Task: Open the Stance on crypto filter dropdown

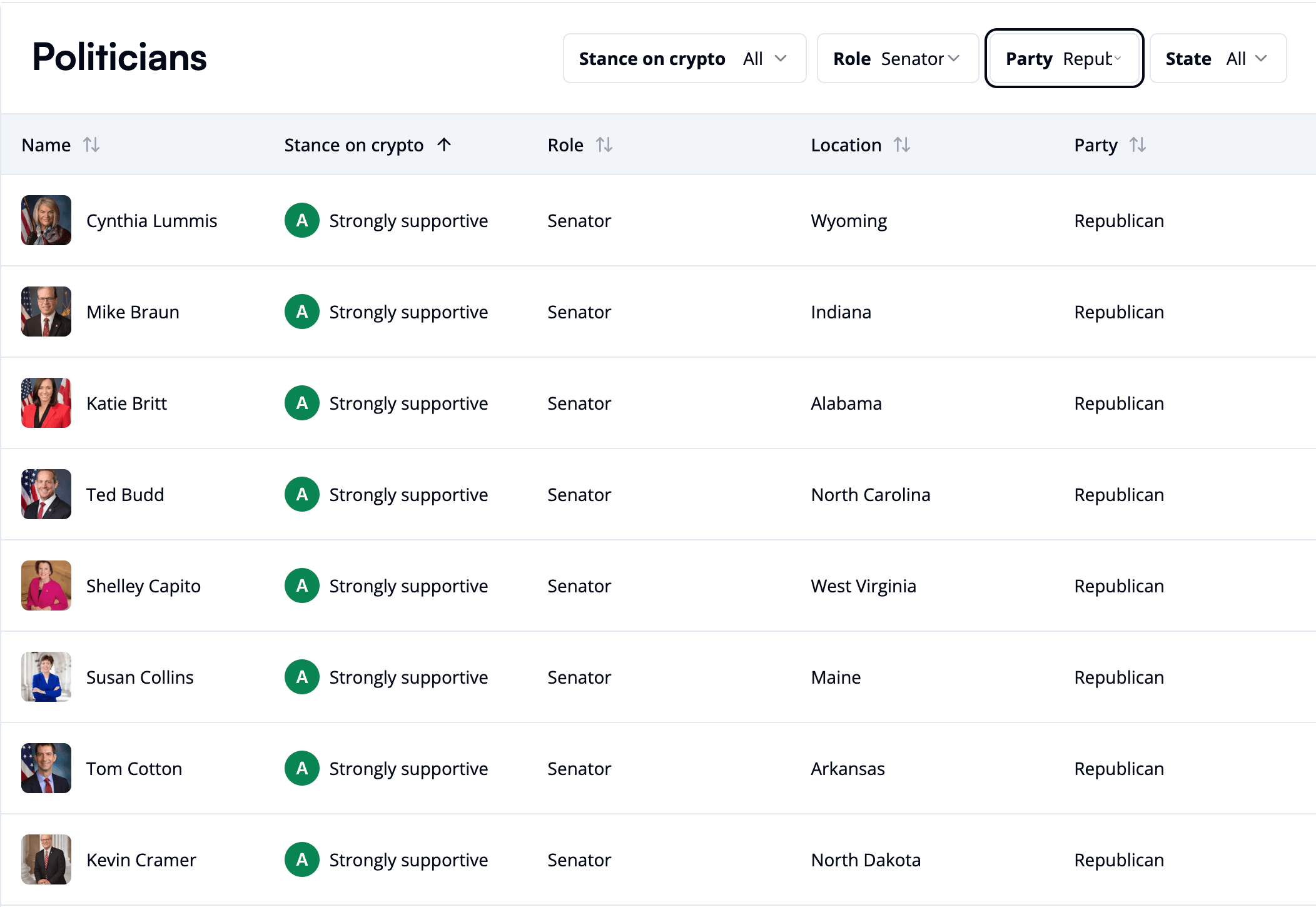Action: coord(684,59)
